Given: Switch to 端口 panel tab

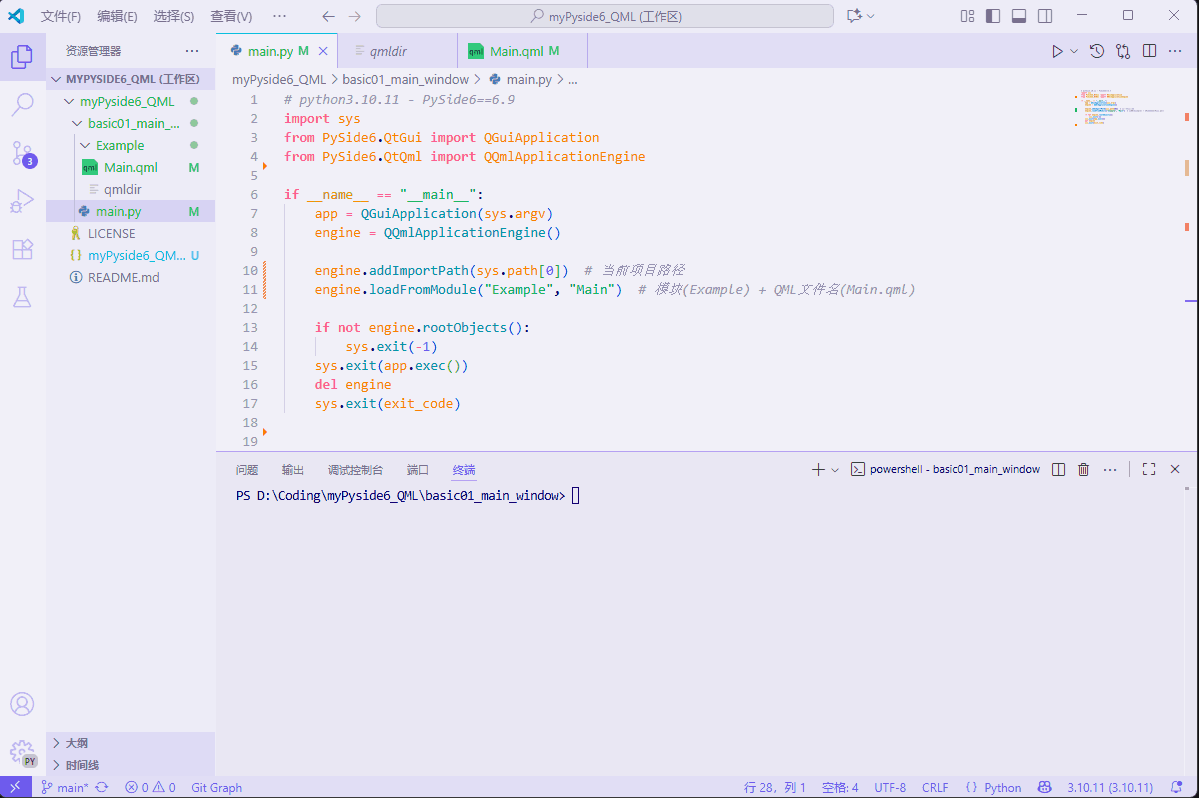Looking at the screenshot, I should [x=418, y=469].
